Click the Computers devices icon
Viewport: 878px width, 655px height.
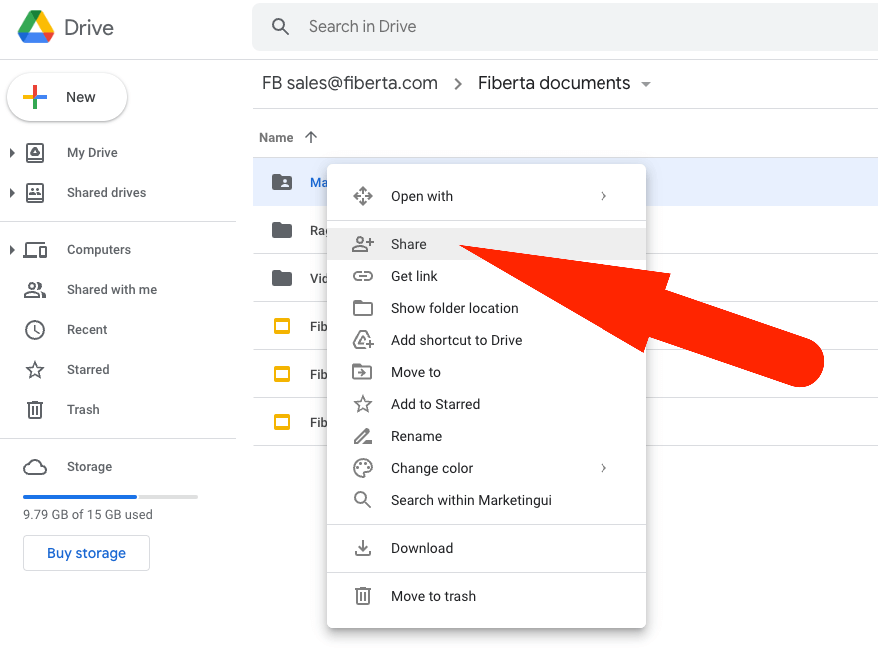(x=35, y=250)
